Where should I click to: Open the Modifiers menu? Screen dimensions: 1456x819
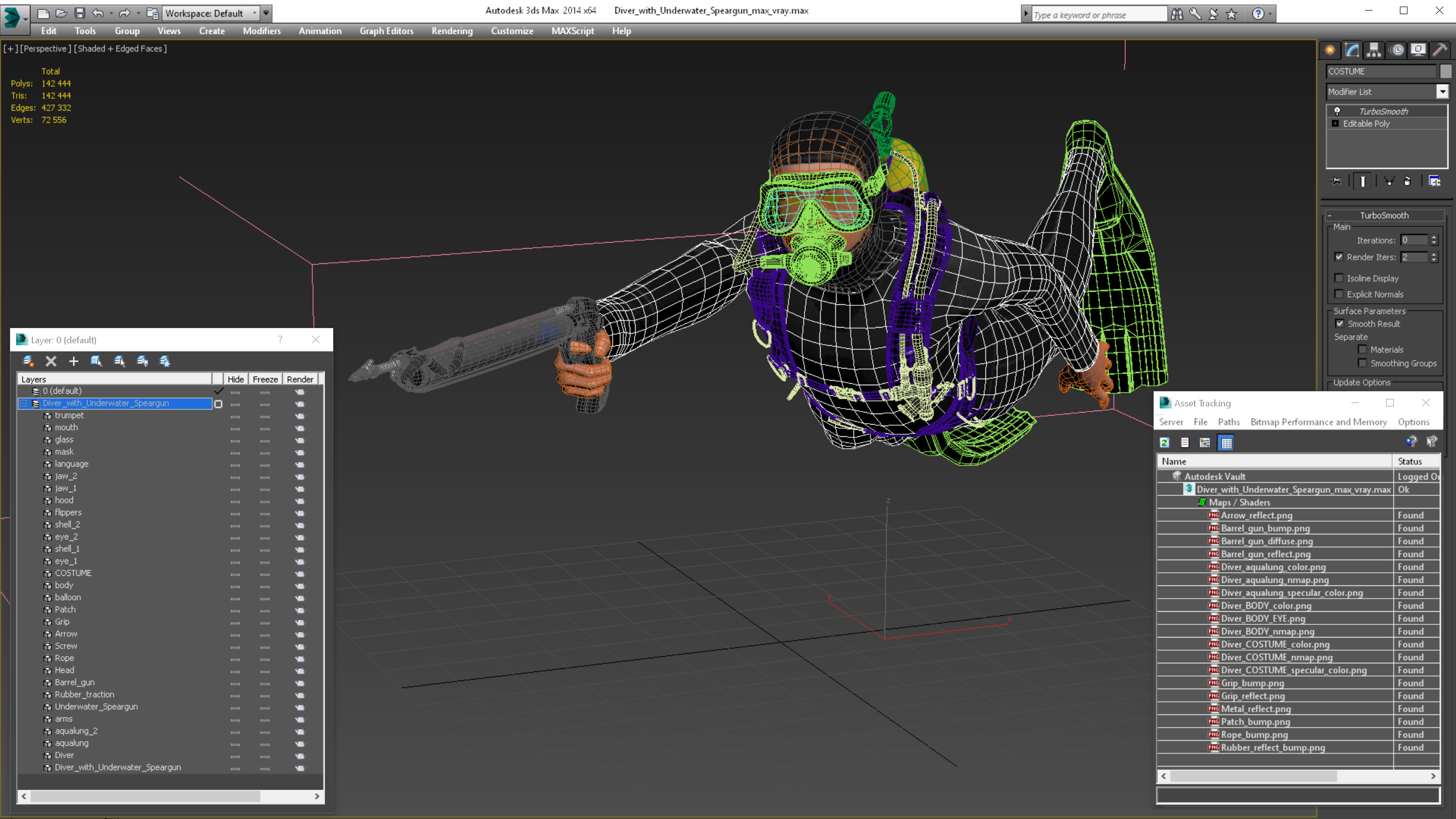coord(262,31)
